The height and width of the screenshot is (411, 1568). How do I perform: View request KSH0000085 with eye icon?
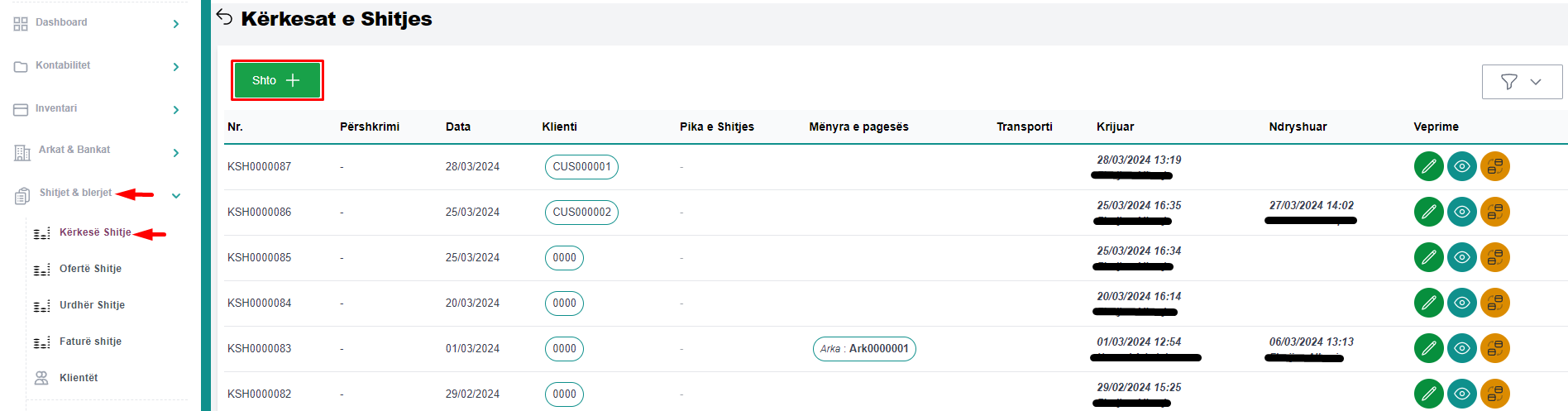pos(1461,257)
